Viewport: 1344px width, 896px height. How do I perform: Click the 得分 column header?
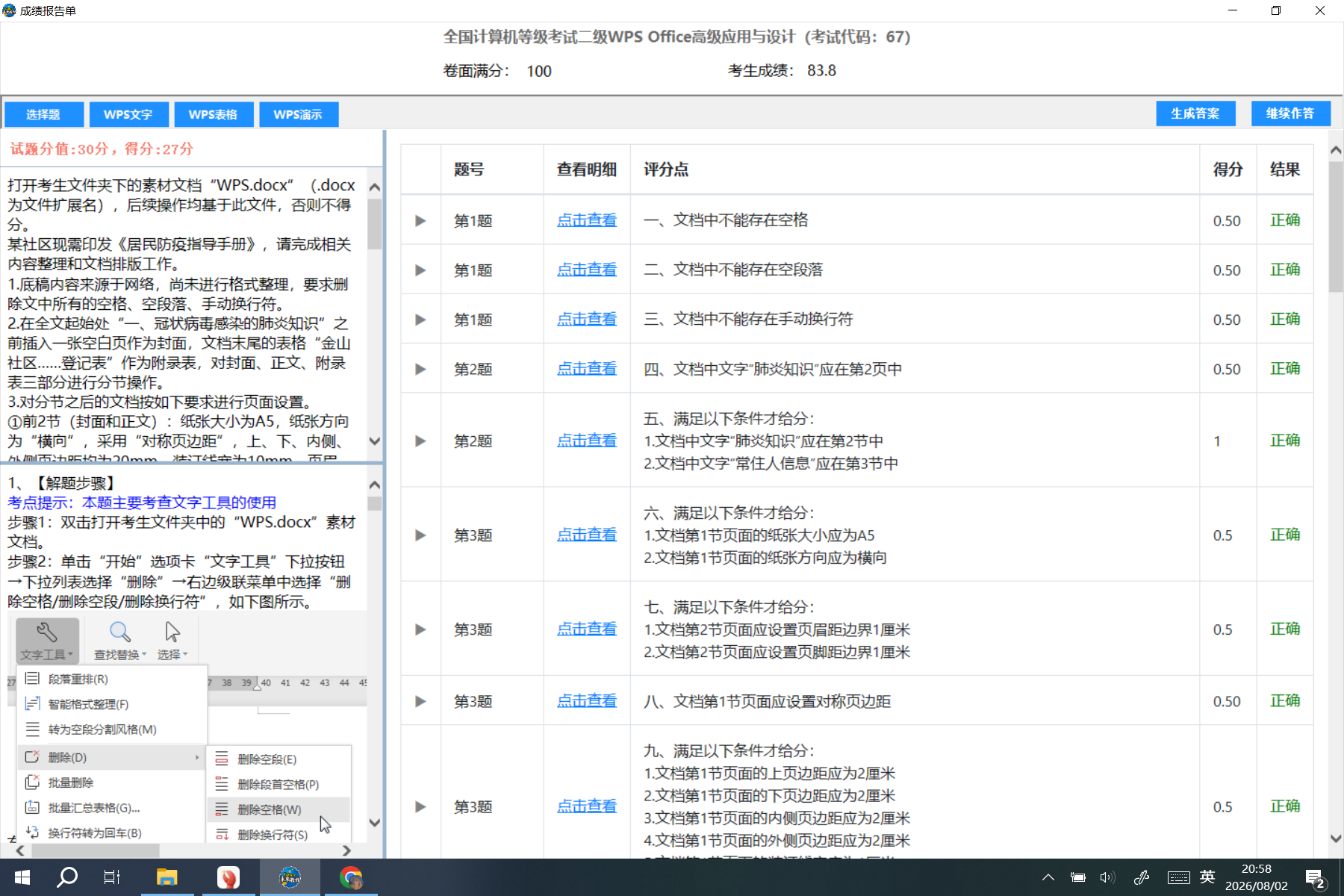tap(1228, 169)
